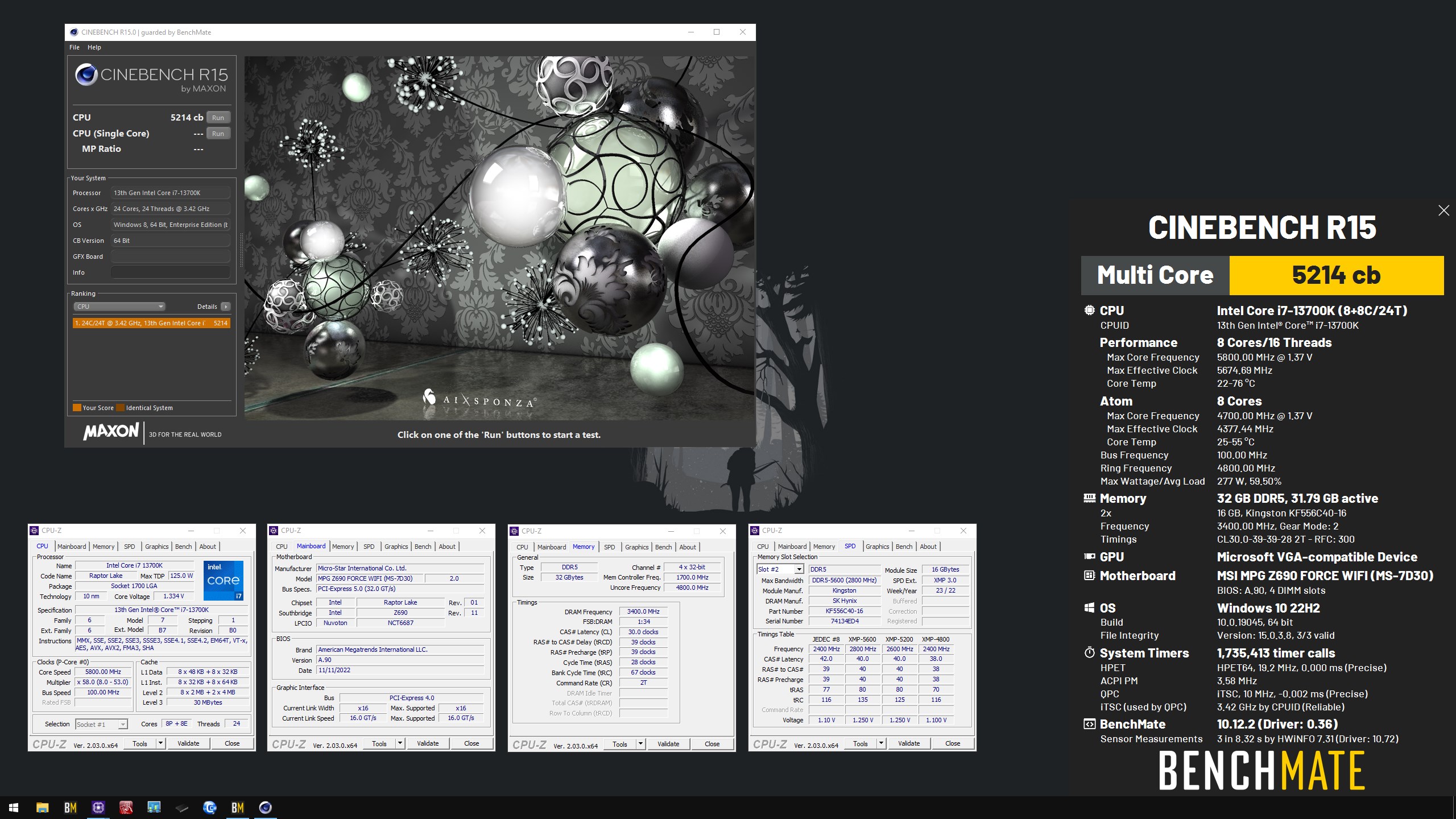
Task: Click the BenchMate version icon in panel
Action: pos(1089,724)
